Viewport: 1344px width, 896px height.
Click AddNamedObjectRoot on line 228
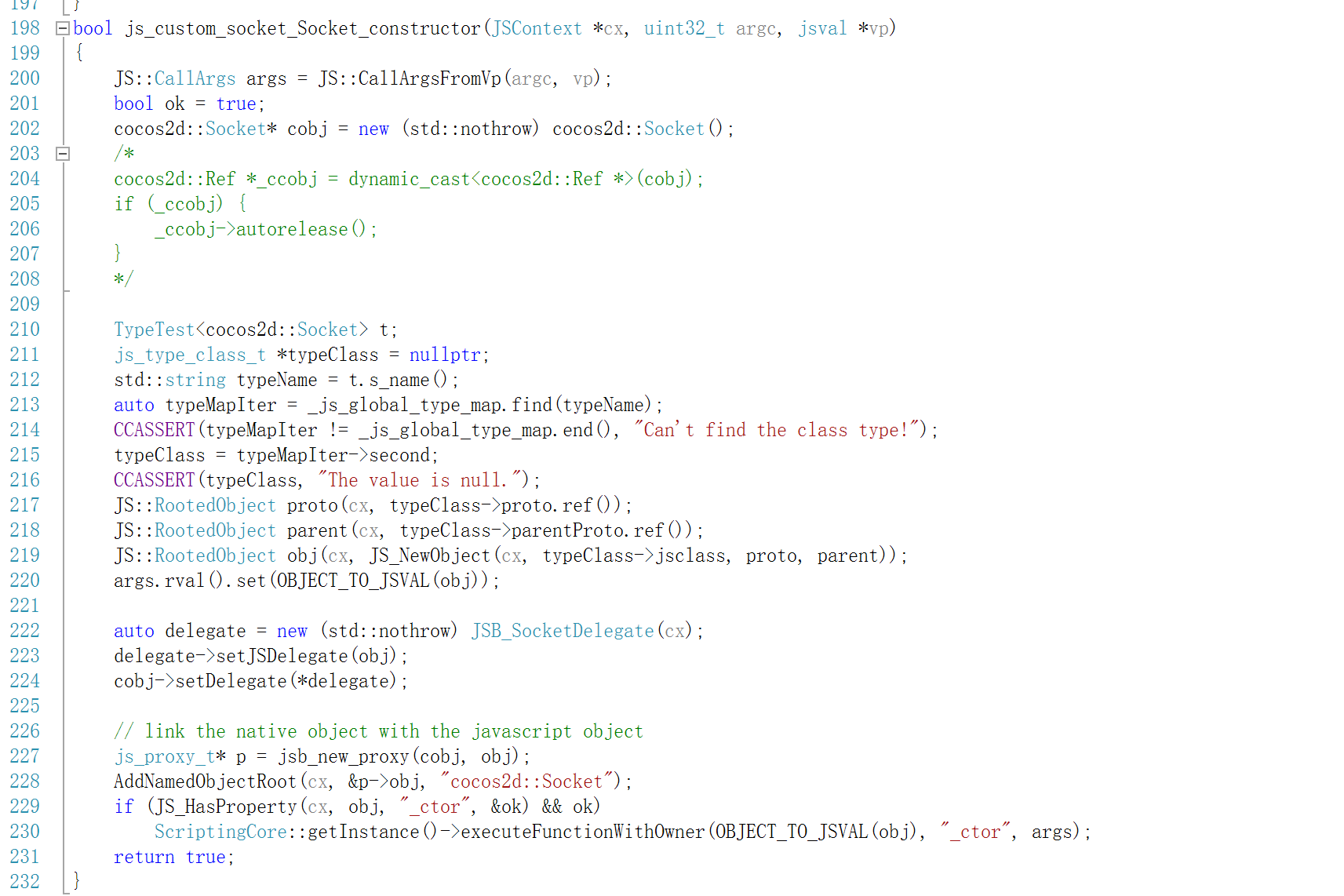206,782
